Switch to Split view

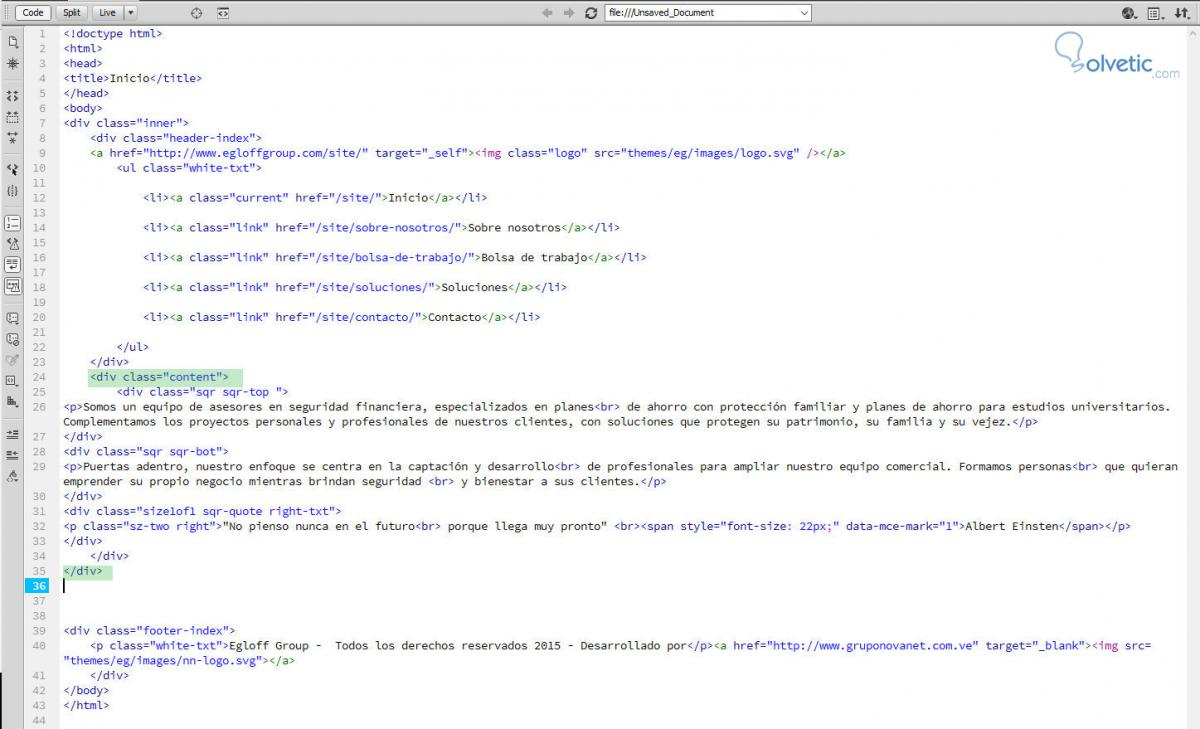(x=72, y=13)
